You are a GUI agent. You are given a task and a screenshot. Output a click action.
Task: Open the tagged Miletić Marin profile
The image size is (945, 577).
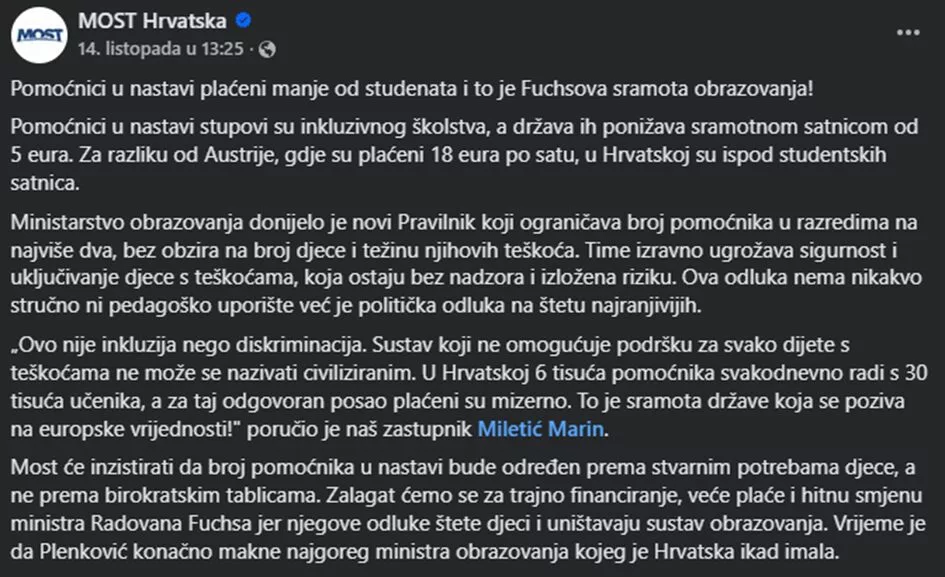point(541,431)
